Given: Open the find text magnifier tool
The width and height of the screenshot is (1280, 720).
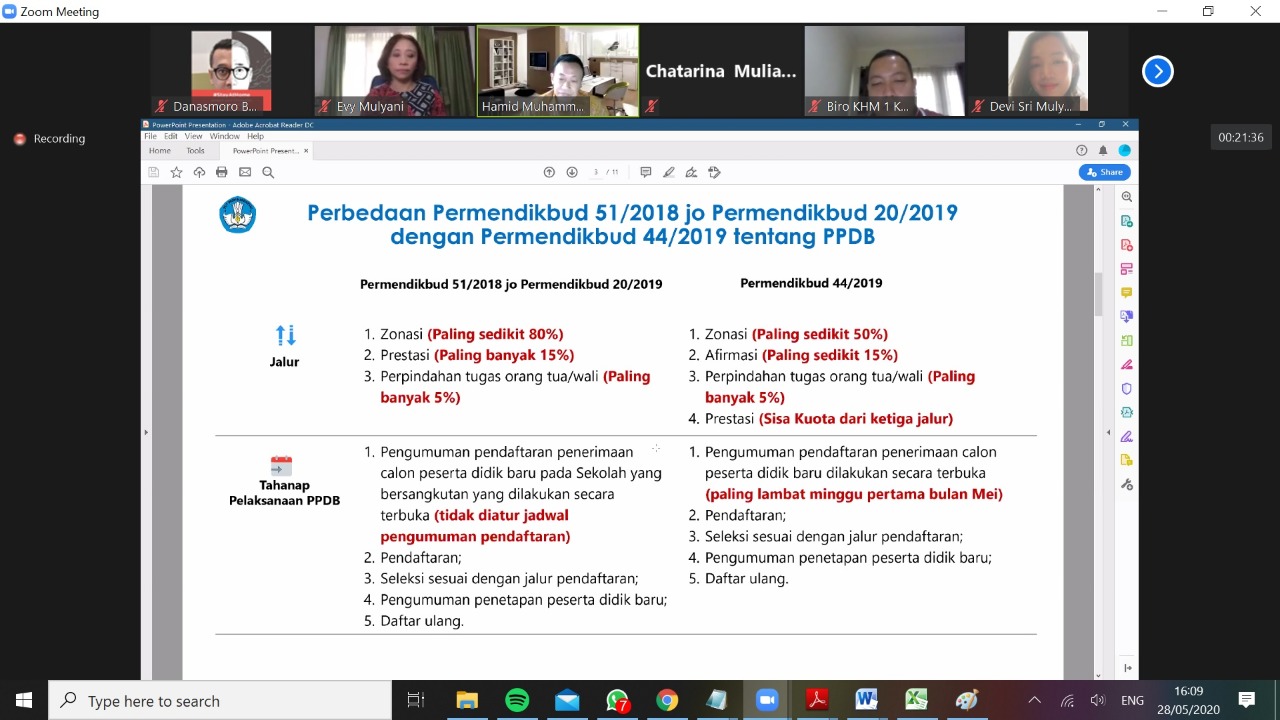Looking at the screenshot, I should click(x=268, y=172).
